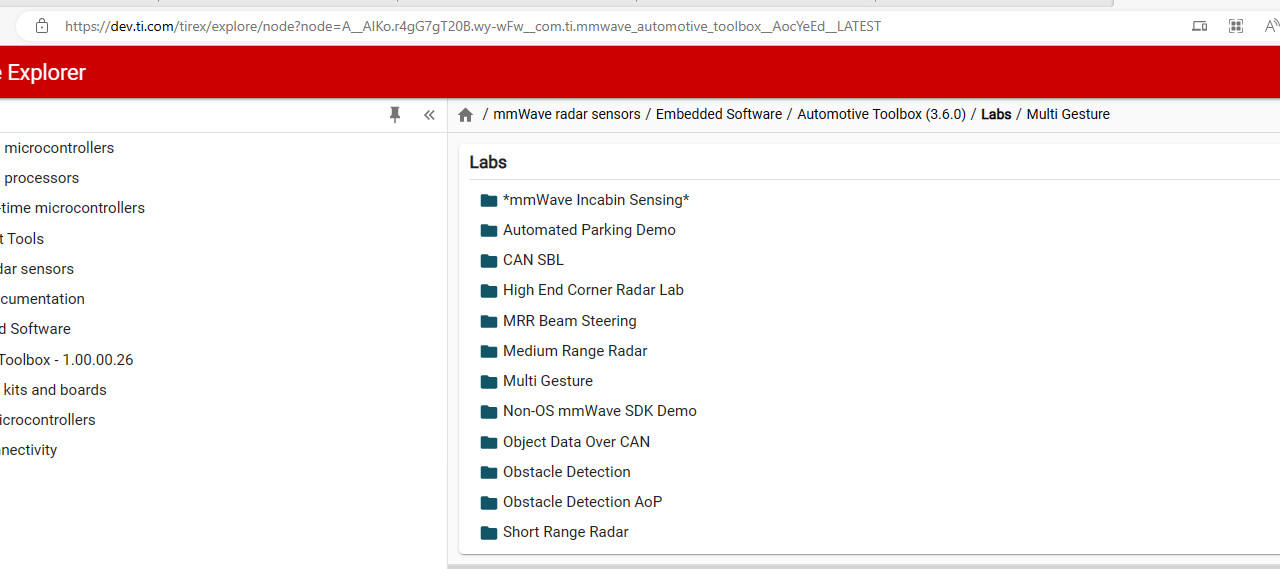Open the CAN SBL lab
The image size is (1280, 569).
[x=533, y=260]
